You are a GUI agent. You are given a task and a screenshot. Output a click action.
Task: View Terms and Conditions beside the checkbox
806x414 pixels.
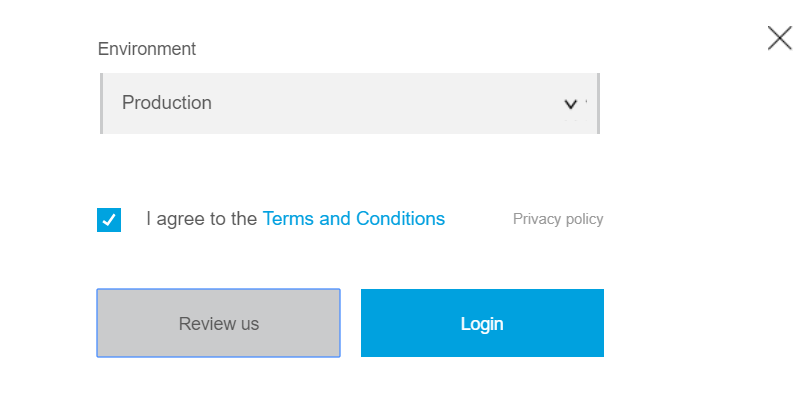353,218
